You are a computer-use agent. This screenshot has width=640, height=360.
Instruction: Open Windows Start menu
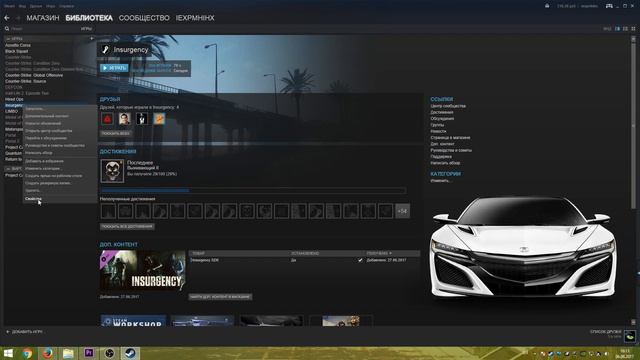[x=8, y=353]
